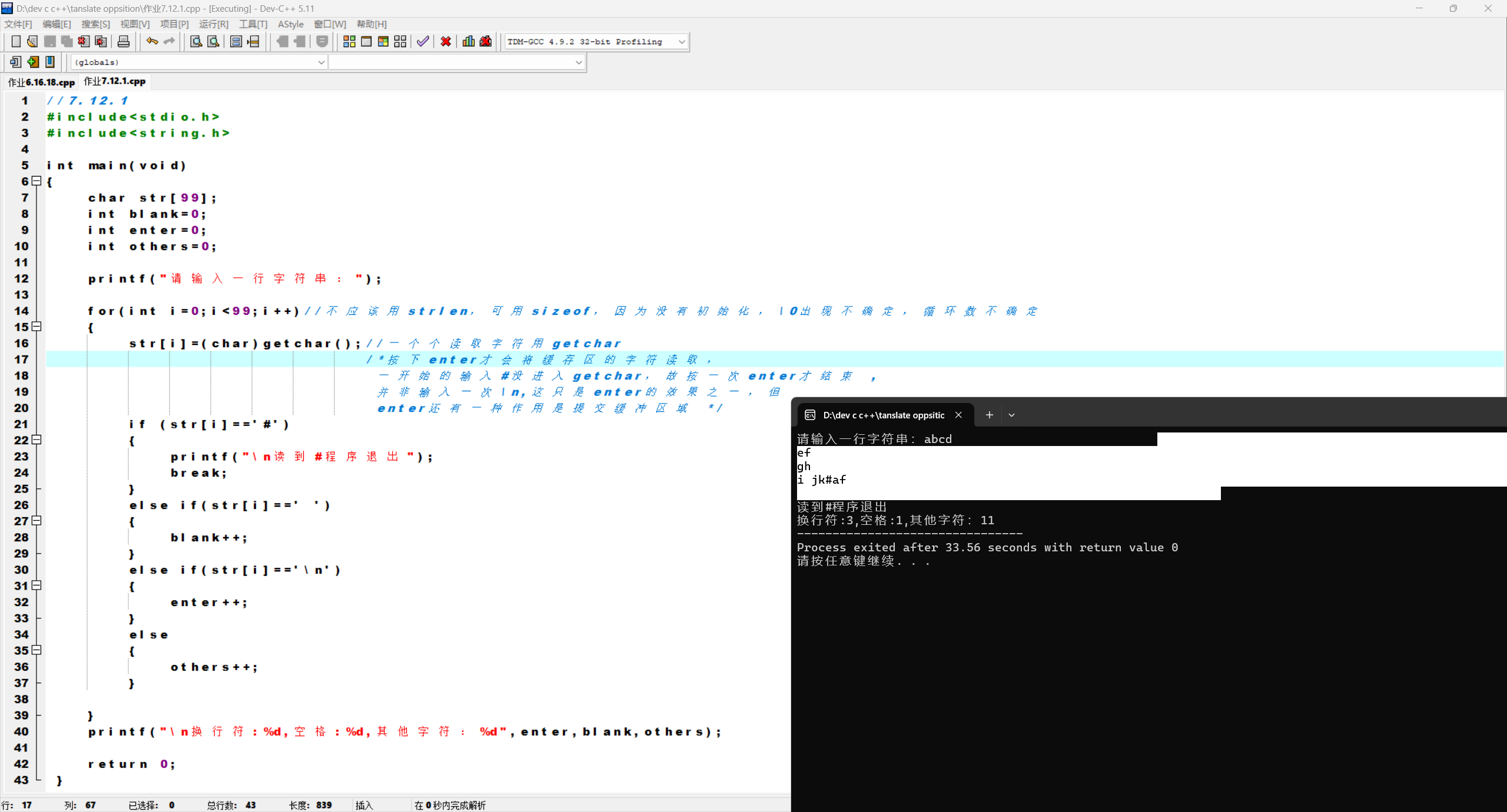
Task: Open the 运行[R] menu
Action: (x=213, y=24)
